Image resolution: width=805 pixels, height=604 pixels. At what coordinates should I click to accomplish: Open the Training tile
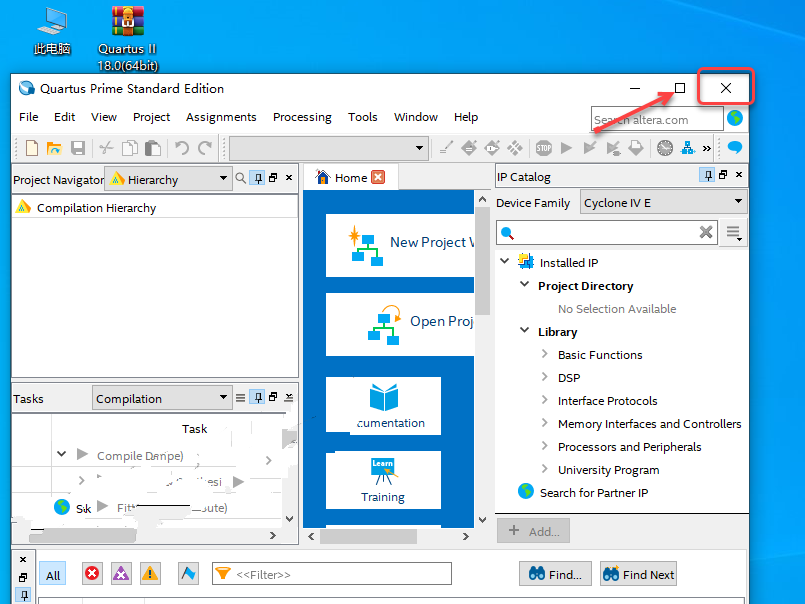click(383, 480)
